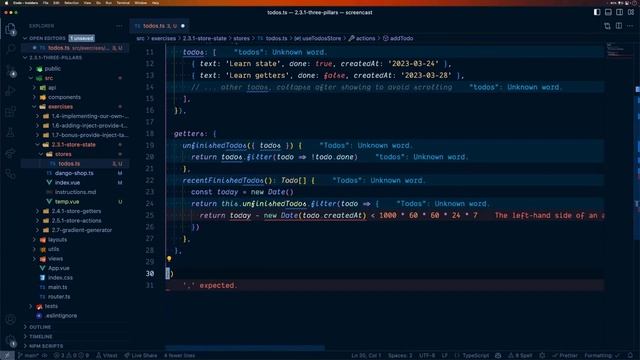
Task: Toggle the bottom panel layout icon
Action: pyautogui.click(x=608, y=12)
